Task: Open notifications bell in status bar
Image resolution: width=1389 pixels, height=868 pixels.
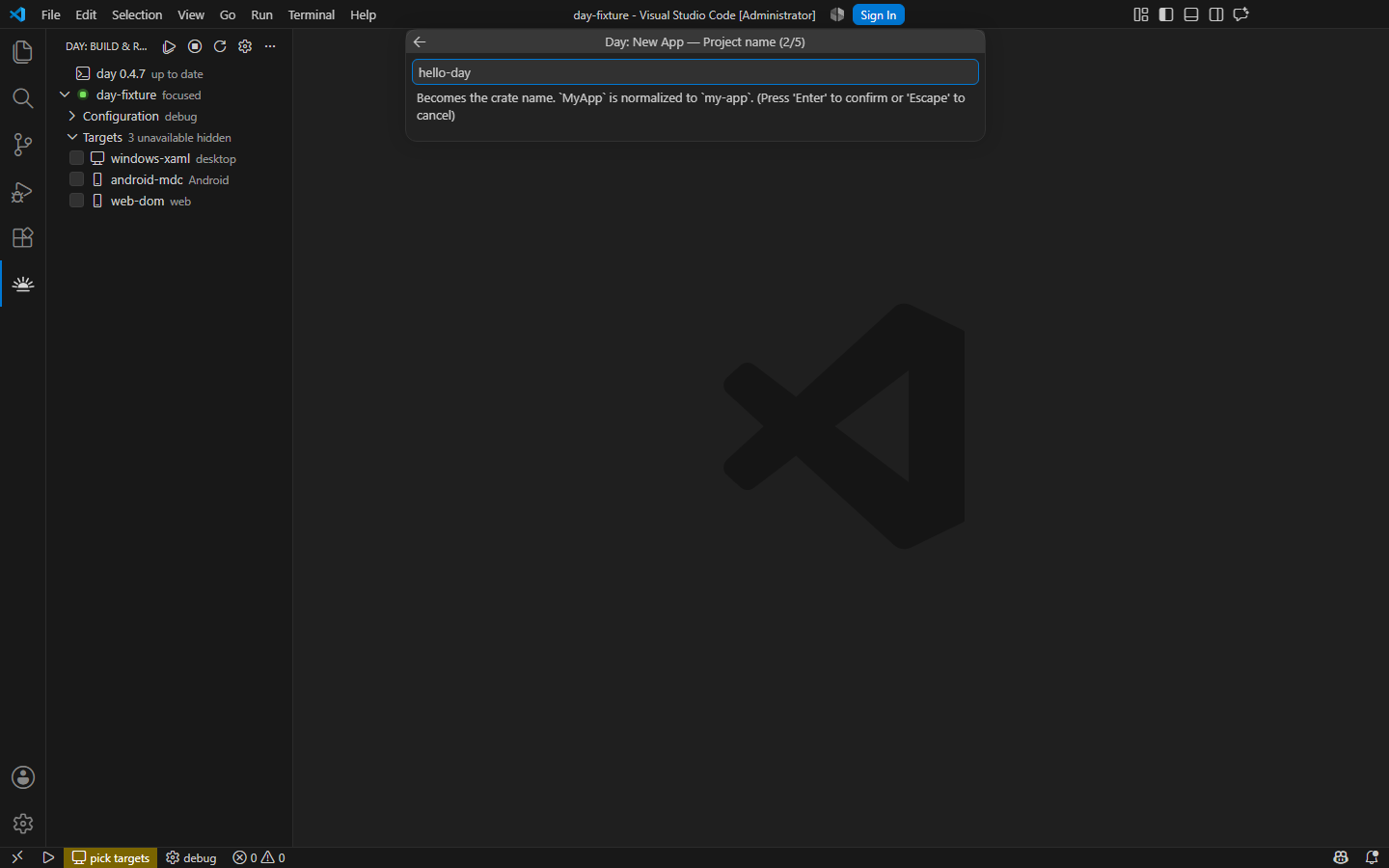Action: pos(1372,857)
